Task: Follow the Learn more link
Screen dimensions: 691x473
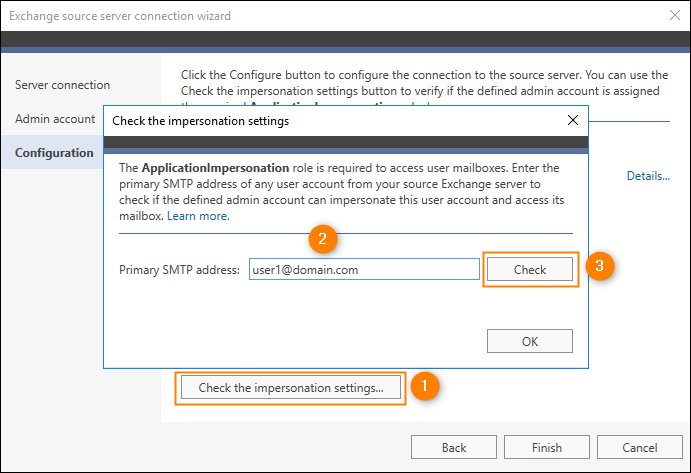Action: tap(198, 216)
